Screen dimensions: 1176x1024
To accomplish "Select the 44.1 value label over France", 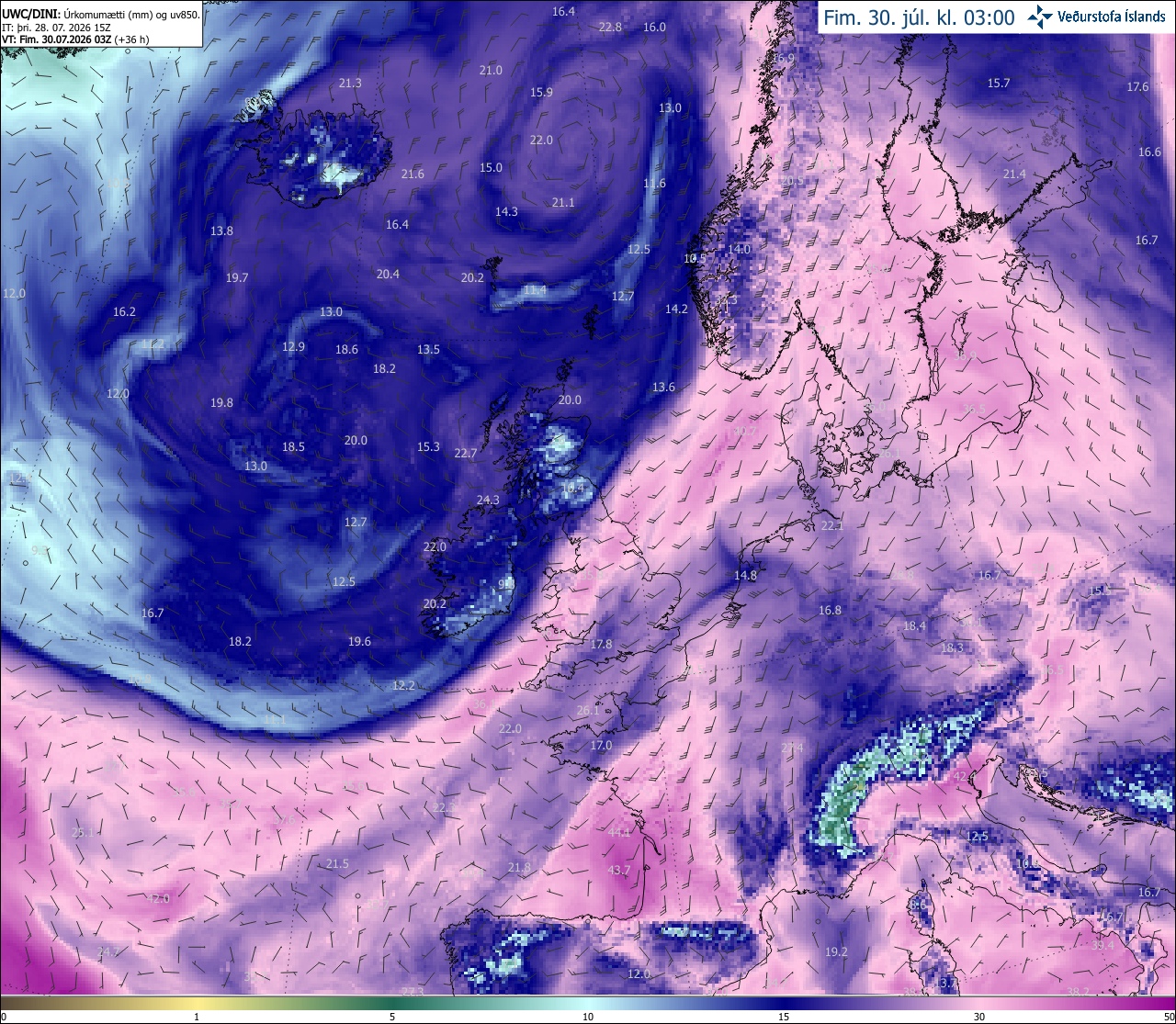I will pos(619,832).
